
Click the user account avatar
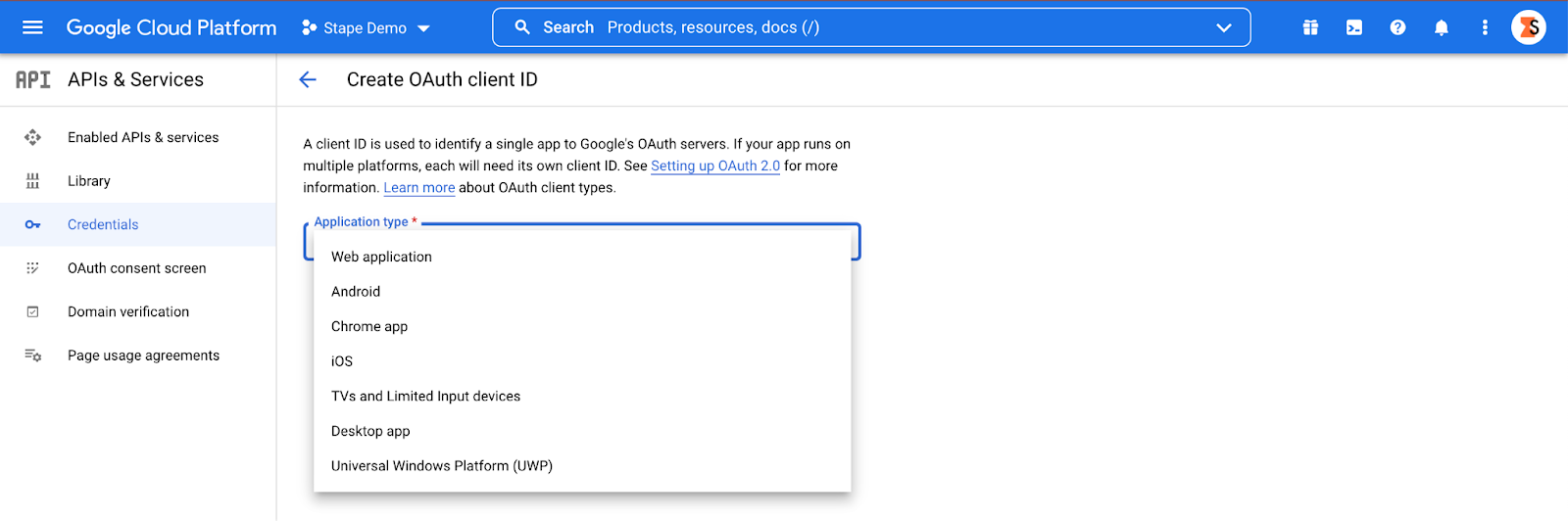1528,27
